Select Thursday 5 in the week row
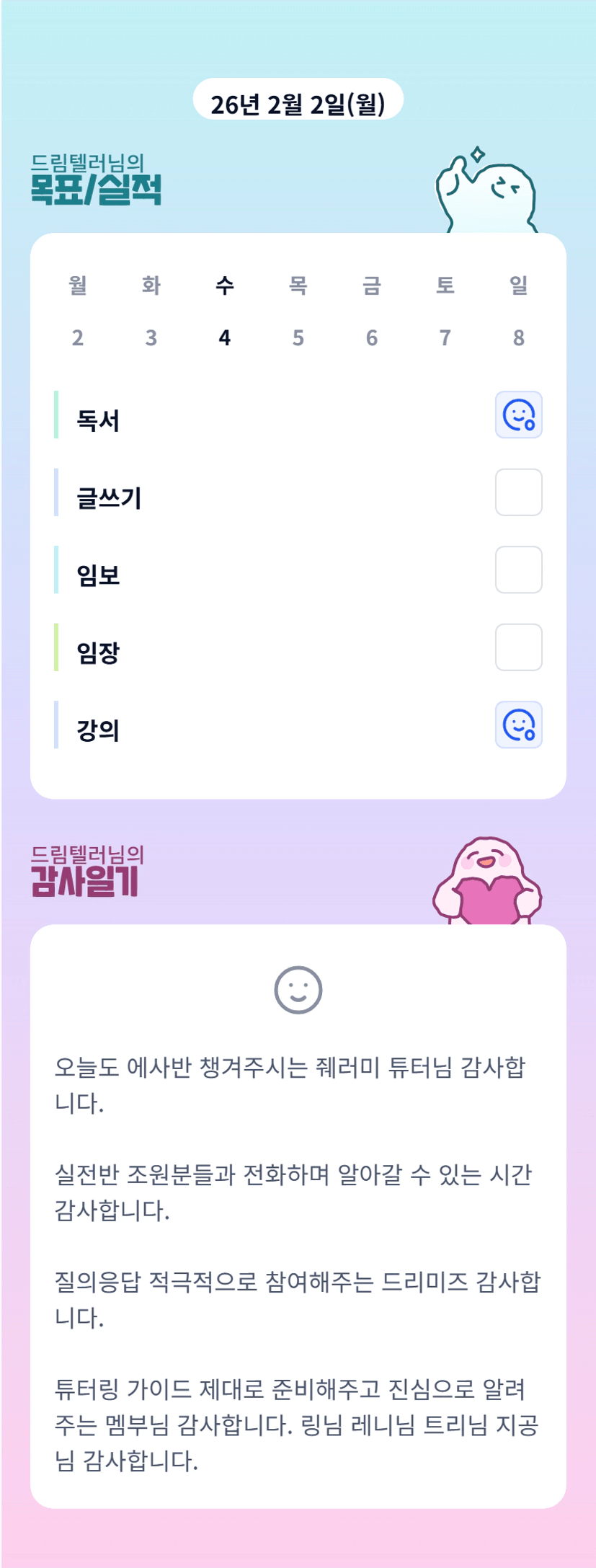The height and width of the screenshot is (1568, 596). tap(298, 337)
